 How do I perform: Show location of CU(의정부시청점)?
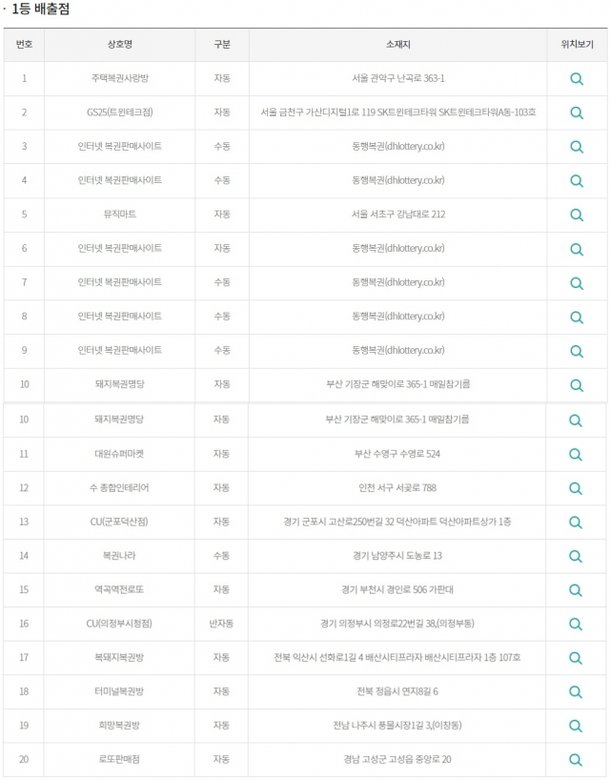[x=575, y=624]
